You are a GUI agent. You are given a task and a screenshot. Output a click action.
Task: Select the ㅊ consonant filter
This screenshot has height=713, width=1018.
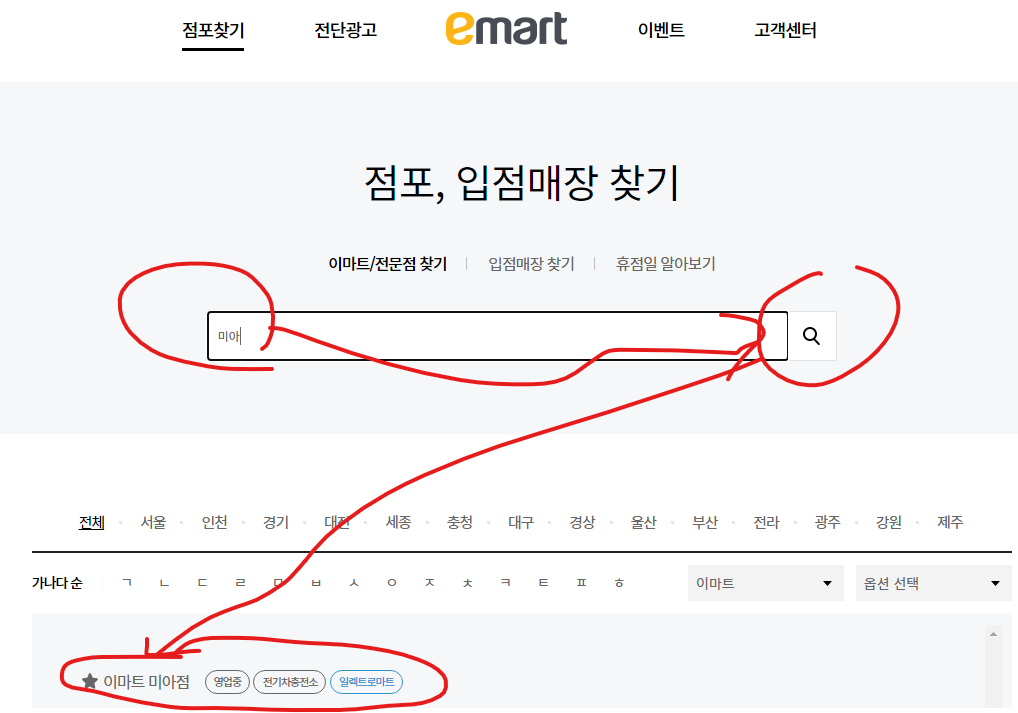[467, 582]
